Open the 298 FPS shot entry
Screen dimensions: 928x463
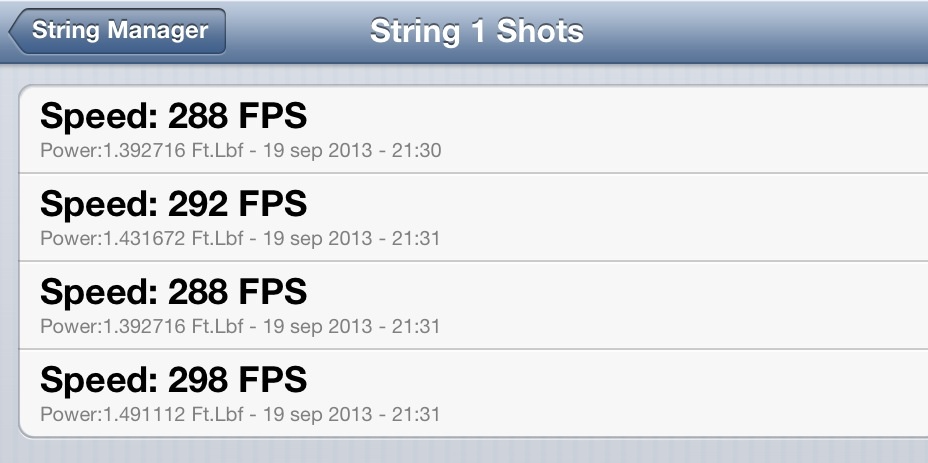(470, 393)
